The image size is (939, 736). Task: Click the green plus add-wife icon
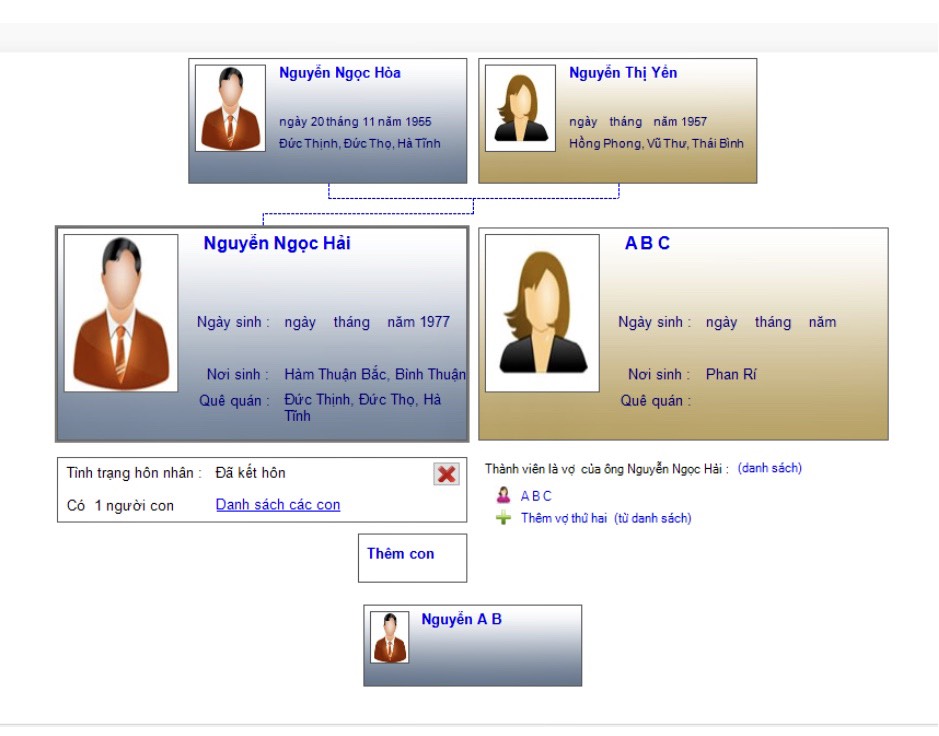(x=503, y=518)
